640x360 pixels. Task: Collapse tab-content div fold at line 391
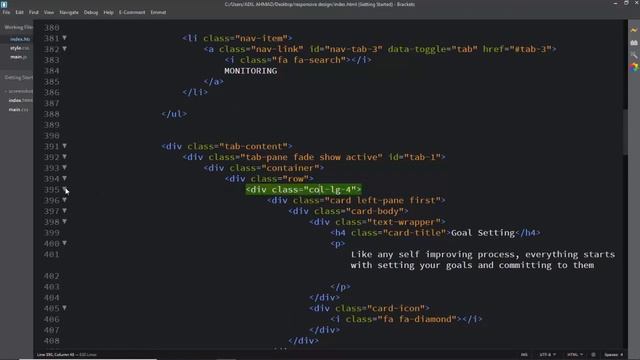64,146
